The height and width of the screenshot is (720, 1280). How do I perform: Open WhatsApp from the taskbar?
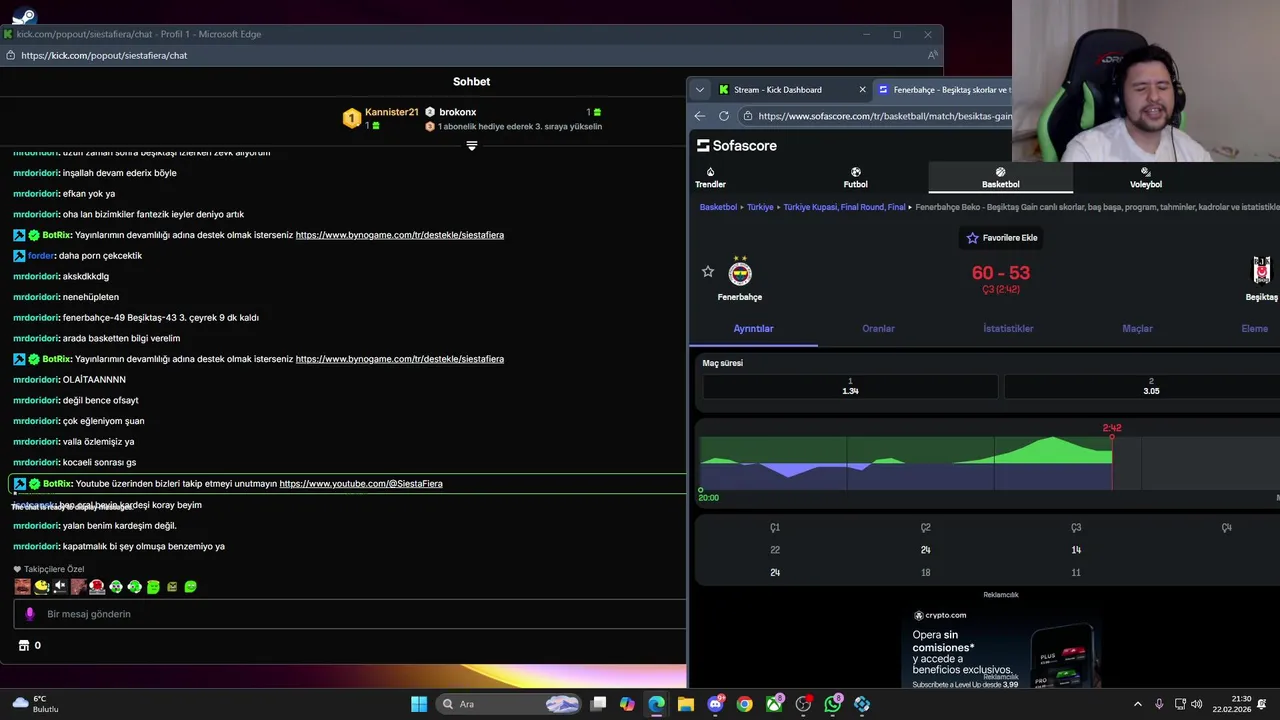tap(833, 704)
